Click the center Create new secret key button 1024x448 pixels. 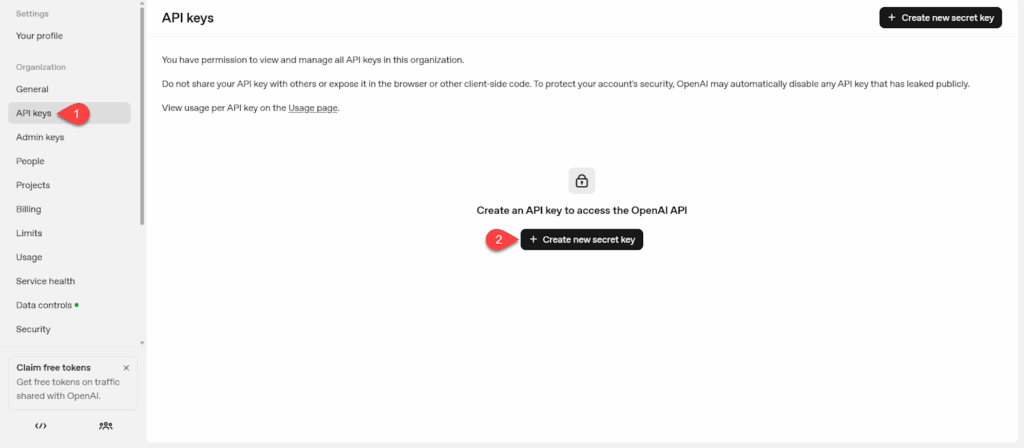[581, 240]
